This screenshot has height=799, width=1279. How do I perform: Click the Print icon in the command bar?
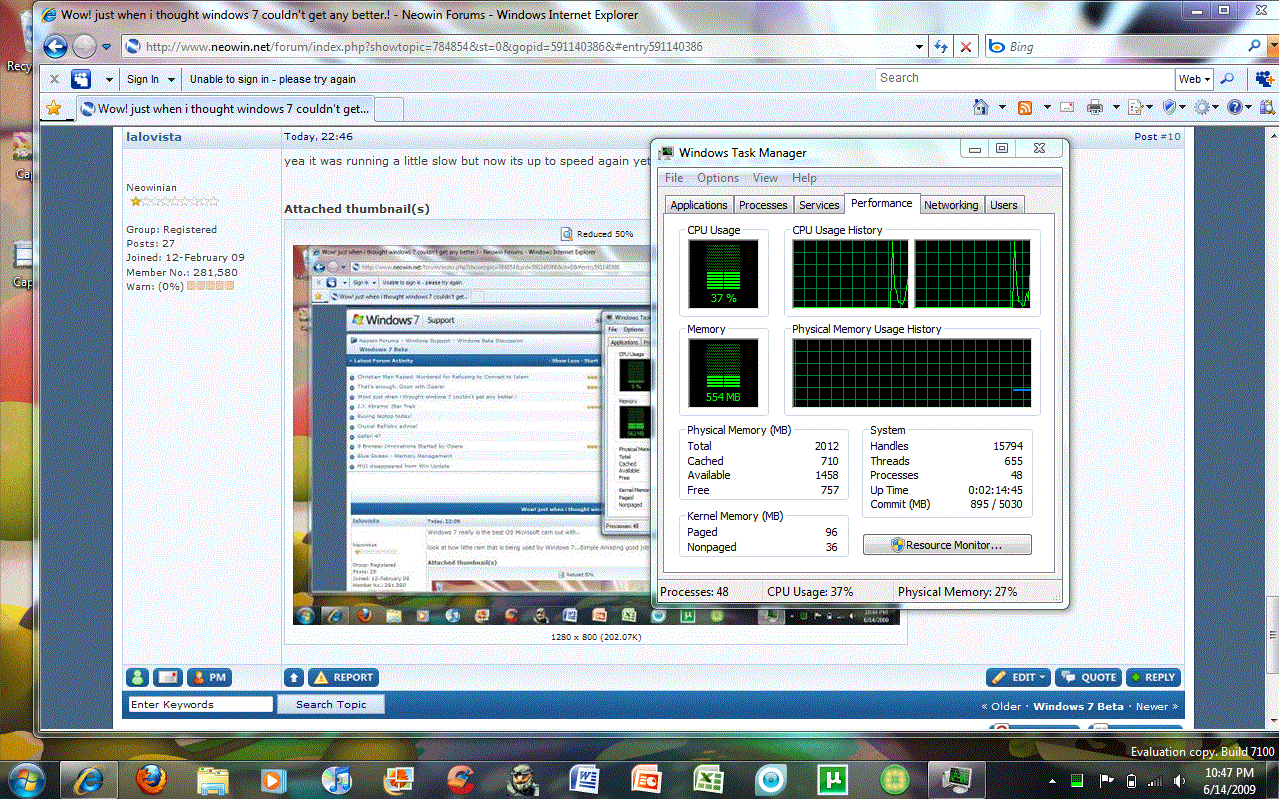1095,107
